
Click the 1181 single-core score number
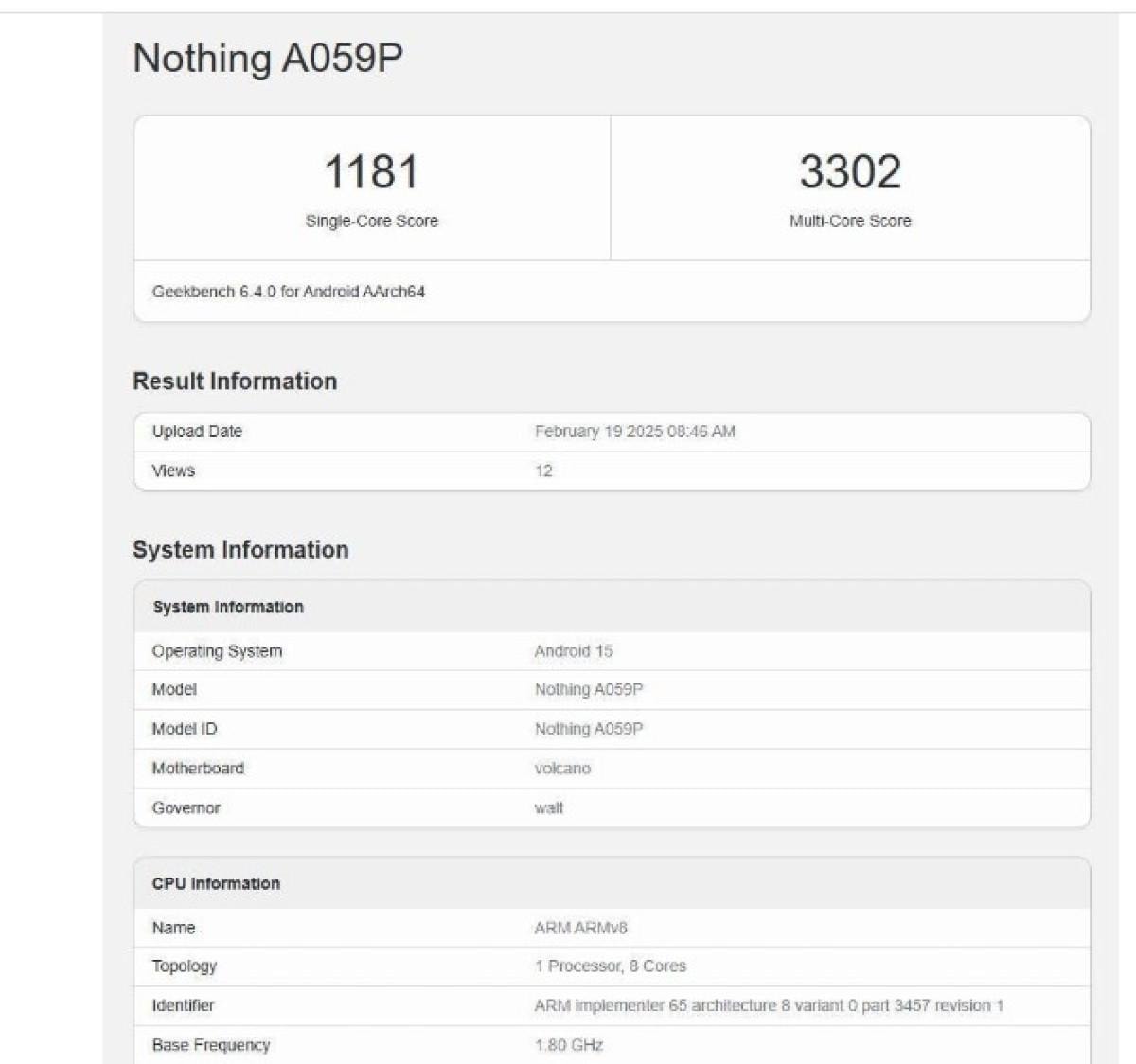371,172
